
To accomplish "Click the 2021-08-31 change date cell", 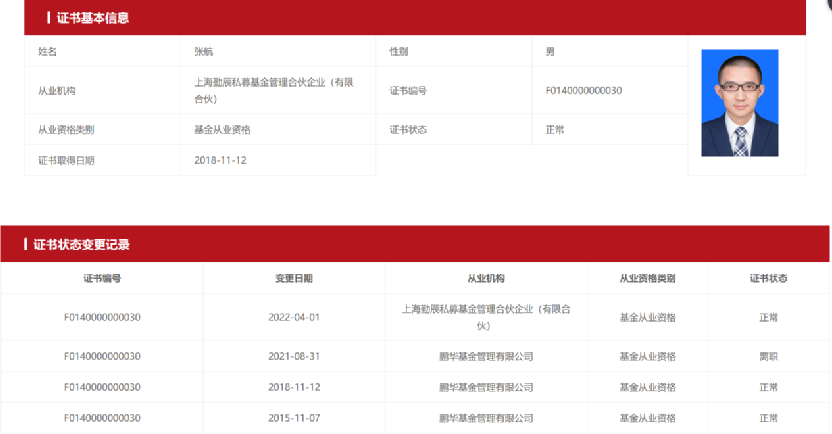I will pyautogui.click(x=293, y=356).
